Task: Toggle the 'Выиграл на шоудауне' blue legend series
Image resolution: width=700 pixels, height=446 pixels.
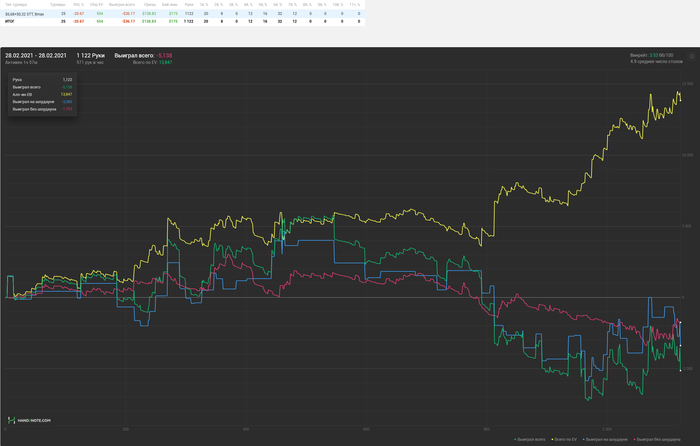Action: click(605, 440)
